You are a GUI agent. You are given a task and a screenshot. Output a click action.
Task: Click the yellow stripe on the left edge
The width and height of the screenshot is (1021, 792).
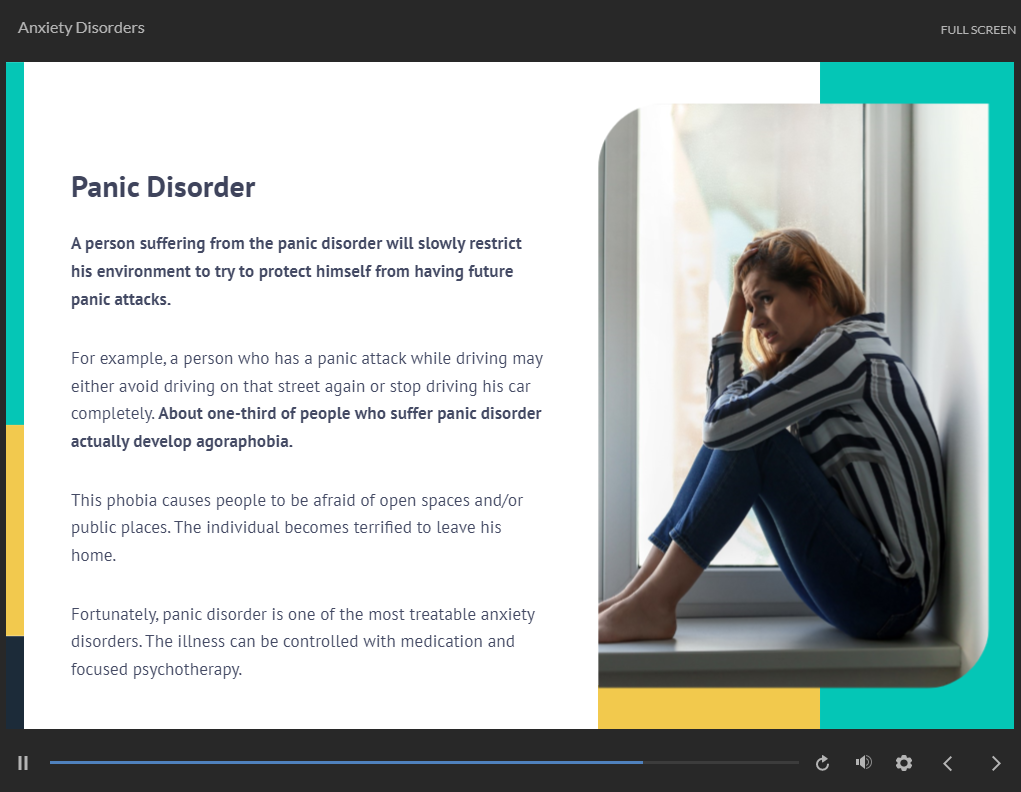click(14, 530)
